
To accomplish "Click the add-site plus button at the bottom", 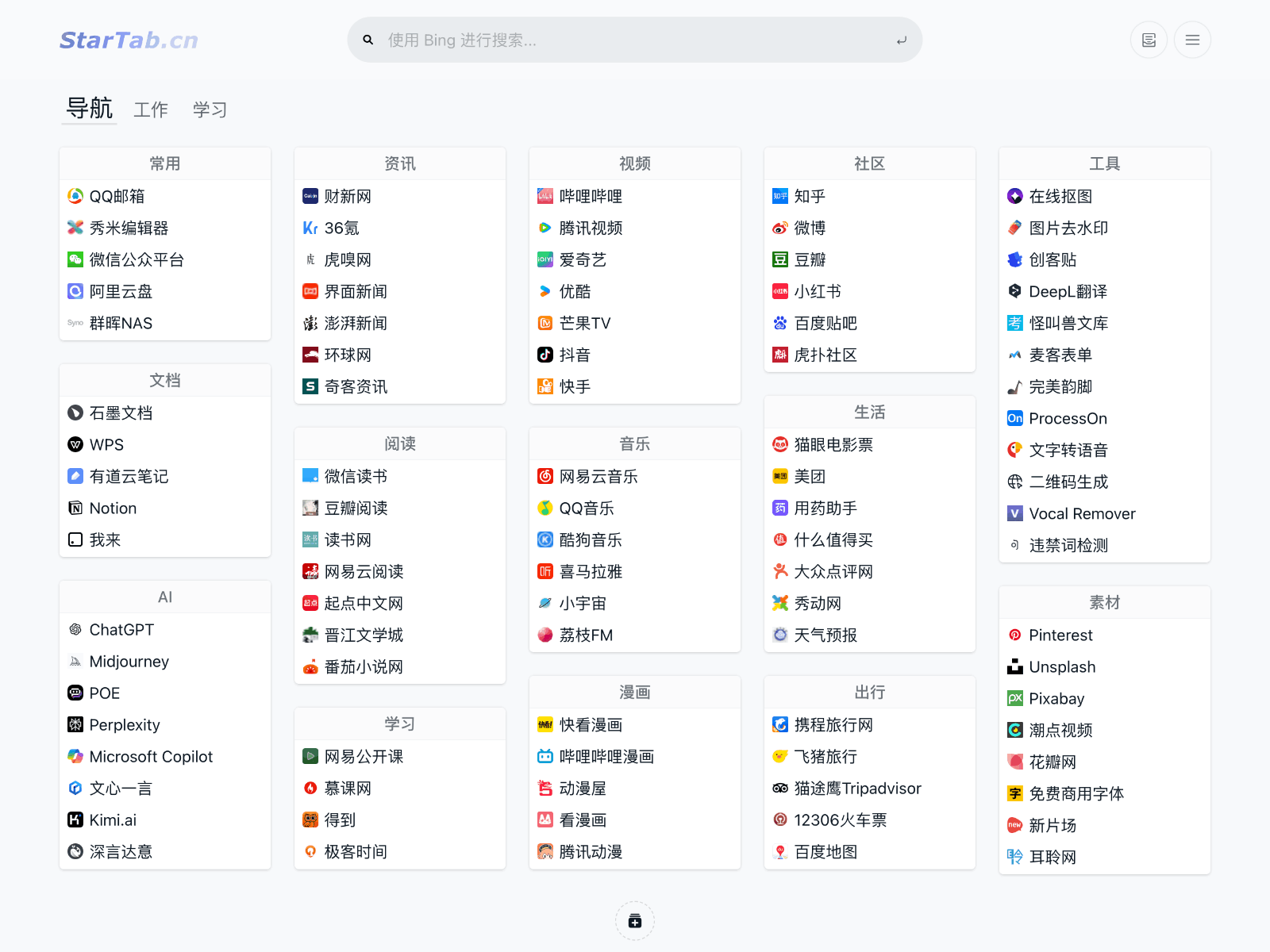I will (x=634, y=920).
